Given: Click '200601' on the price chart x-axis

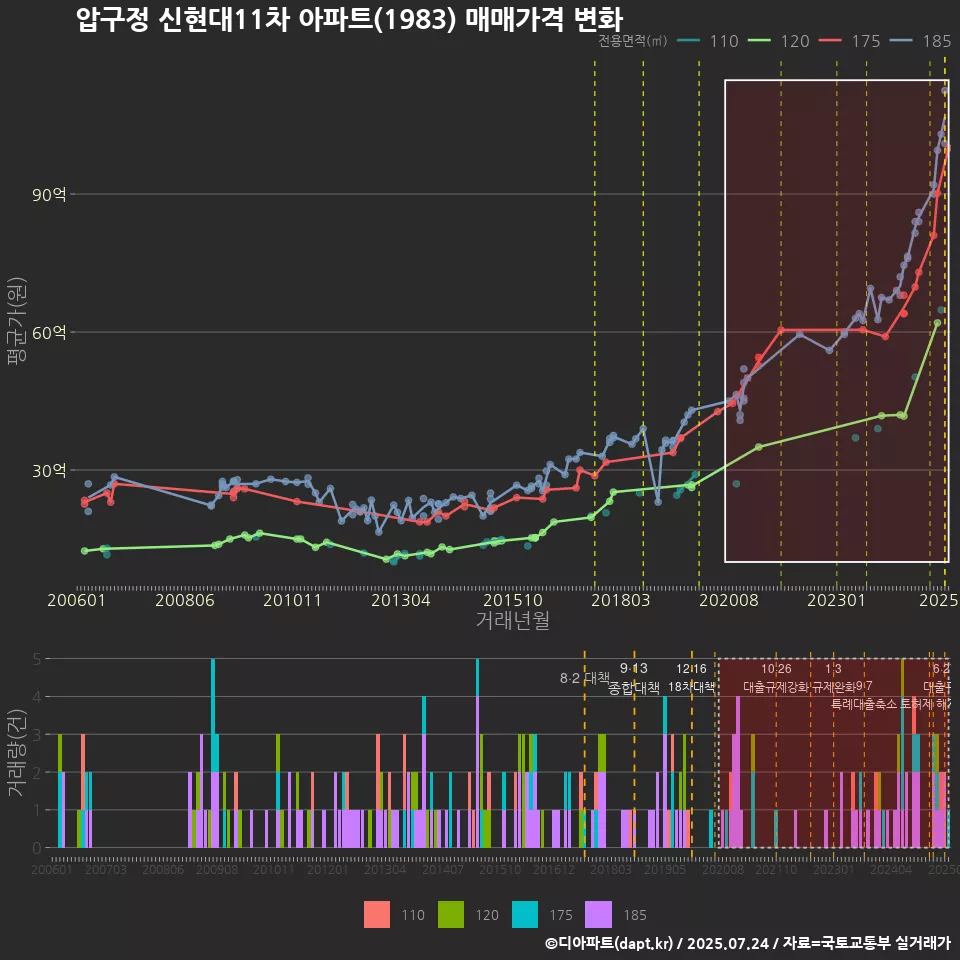Looking at the screenshot, I should pyautogui.click(x=77, y=600).
